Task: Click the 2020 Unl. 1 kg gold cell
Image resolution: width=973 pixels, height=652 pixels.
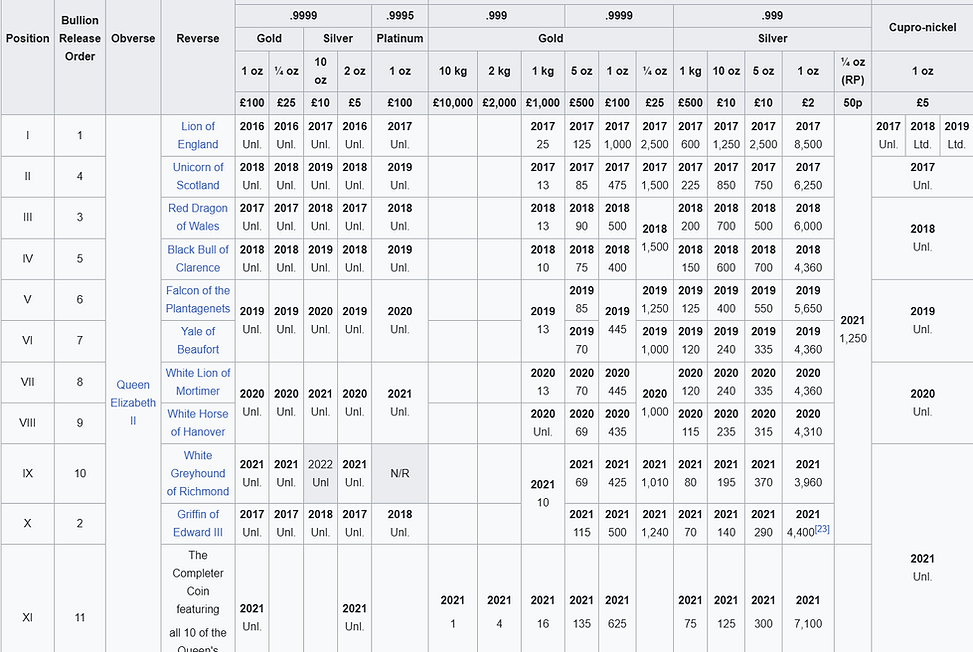Action: click(542, 423)
